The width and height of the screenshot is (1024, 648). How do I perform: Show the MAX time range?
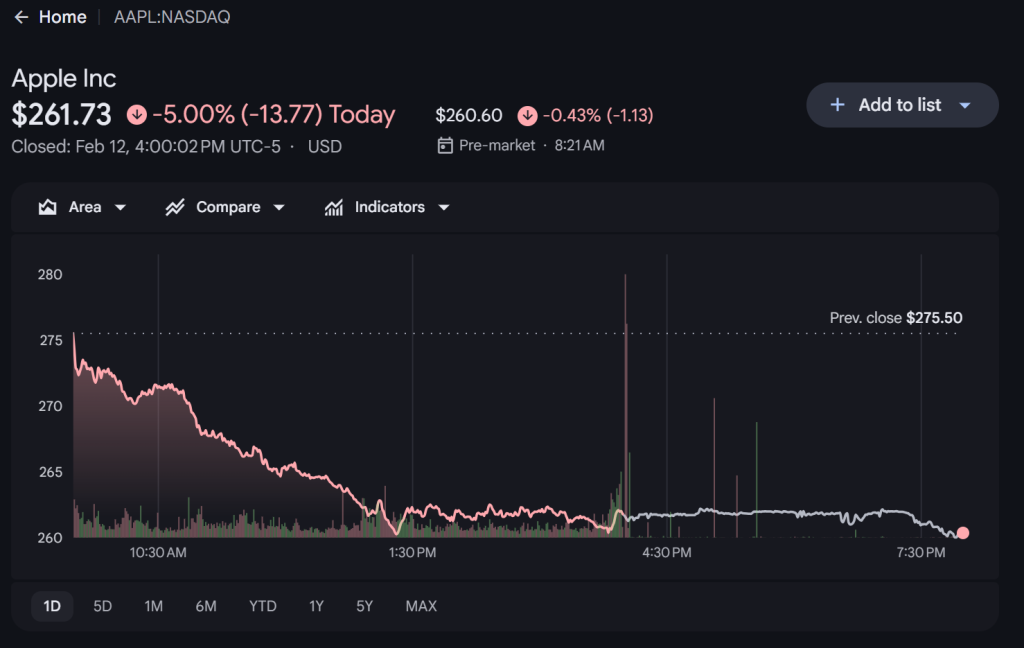tap(421, 606)
